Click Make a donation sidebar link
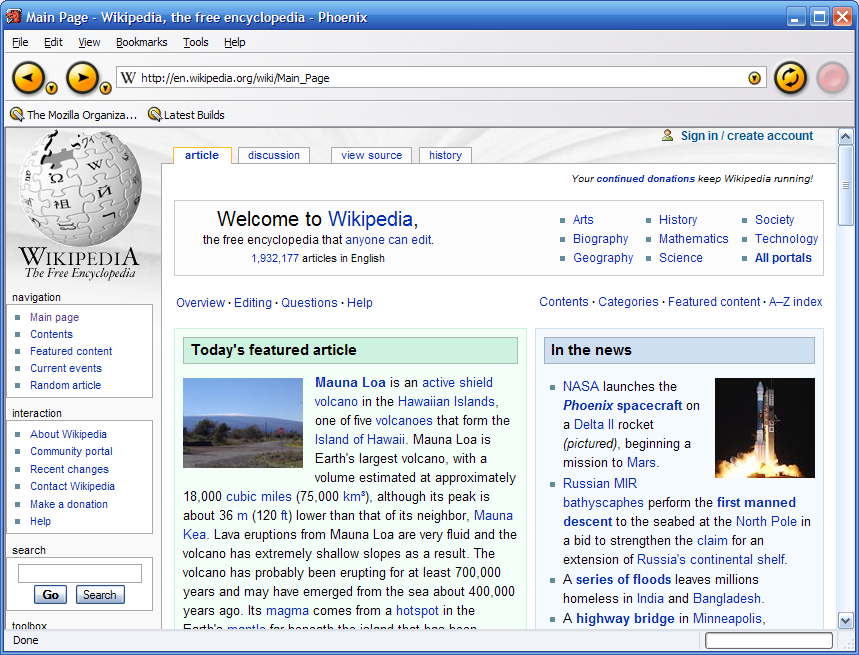The image size is (859, 655). [68, 504]
